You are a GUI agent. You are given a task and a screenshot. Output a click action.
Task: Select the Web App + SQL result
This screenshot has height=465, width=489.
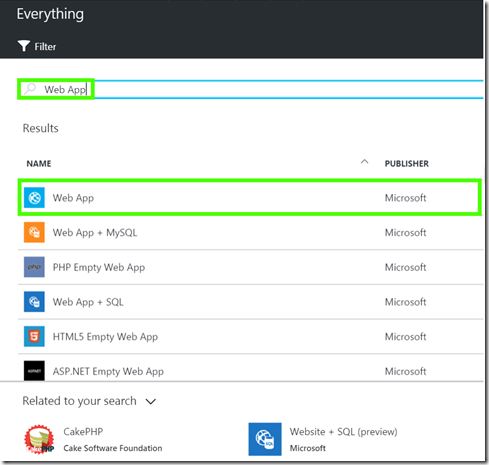88,302
